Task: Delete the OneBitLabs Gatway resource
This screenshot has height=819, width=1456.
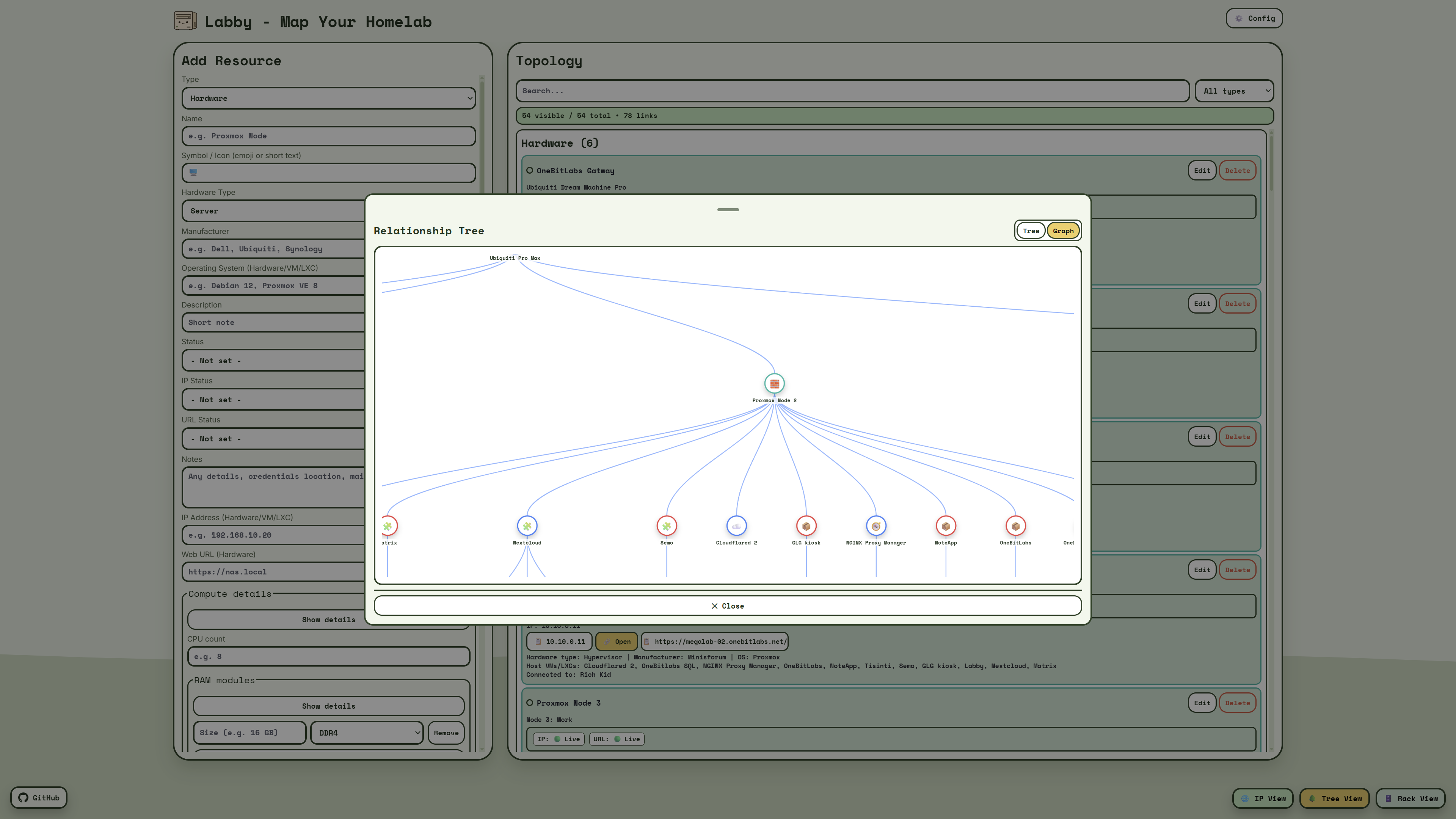Action: click(x=1237, y=171)
